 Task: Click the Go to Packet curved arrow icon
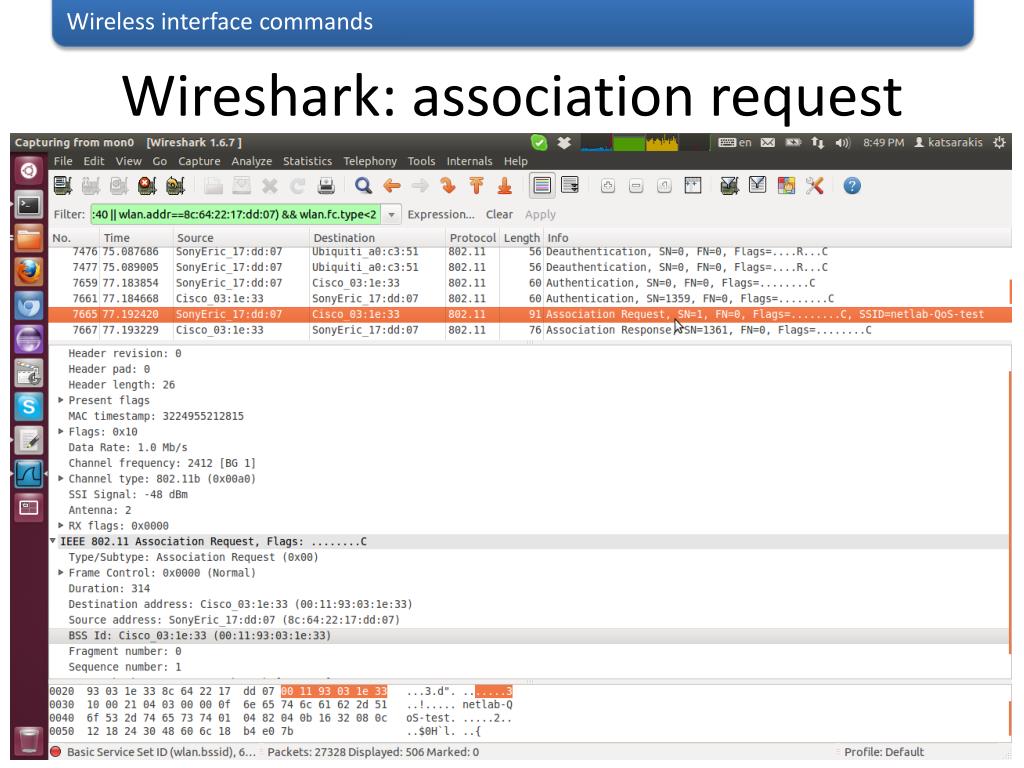(x=448, y=186)
